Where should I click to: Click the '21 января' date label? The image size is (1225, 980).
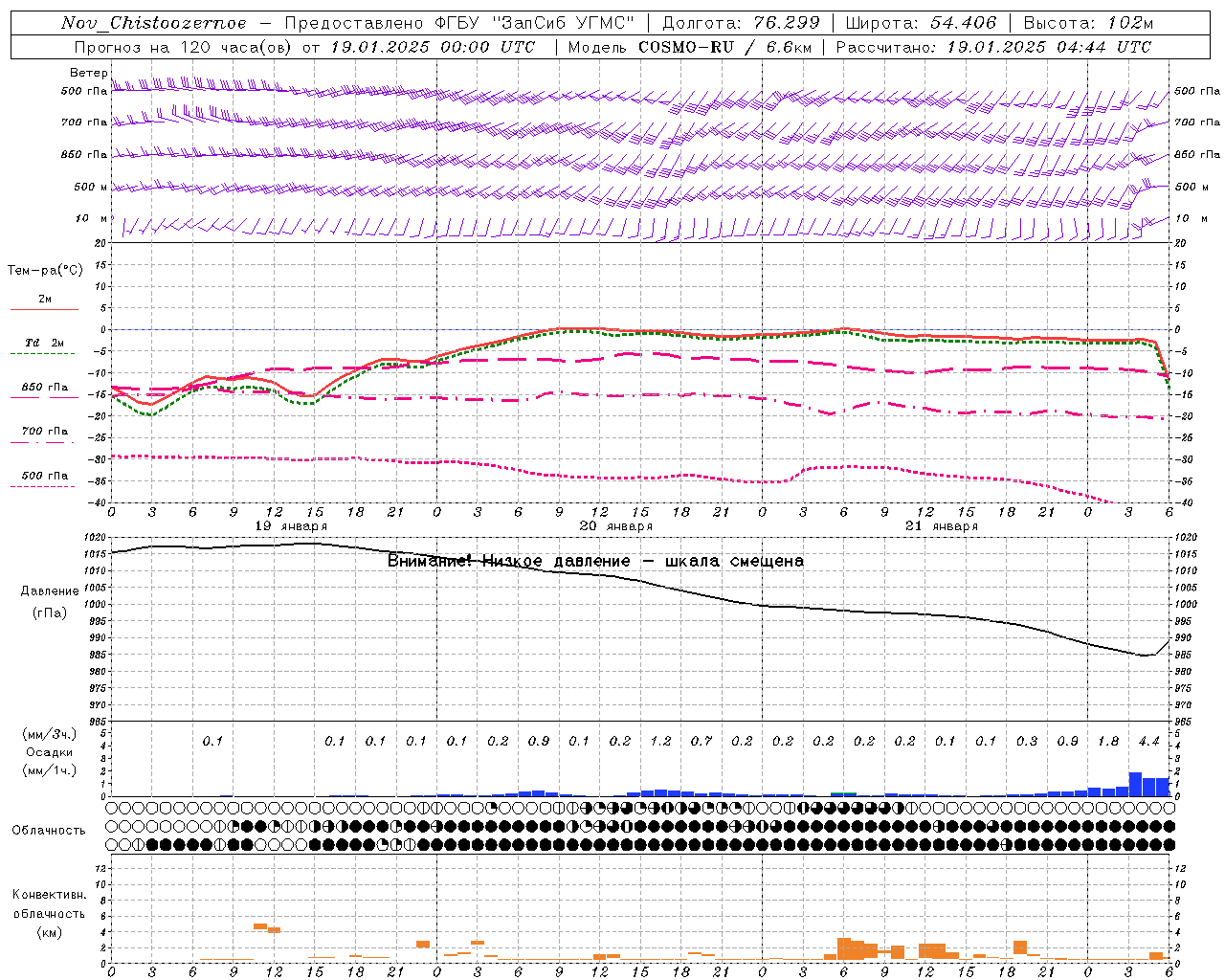(942, 526)
